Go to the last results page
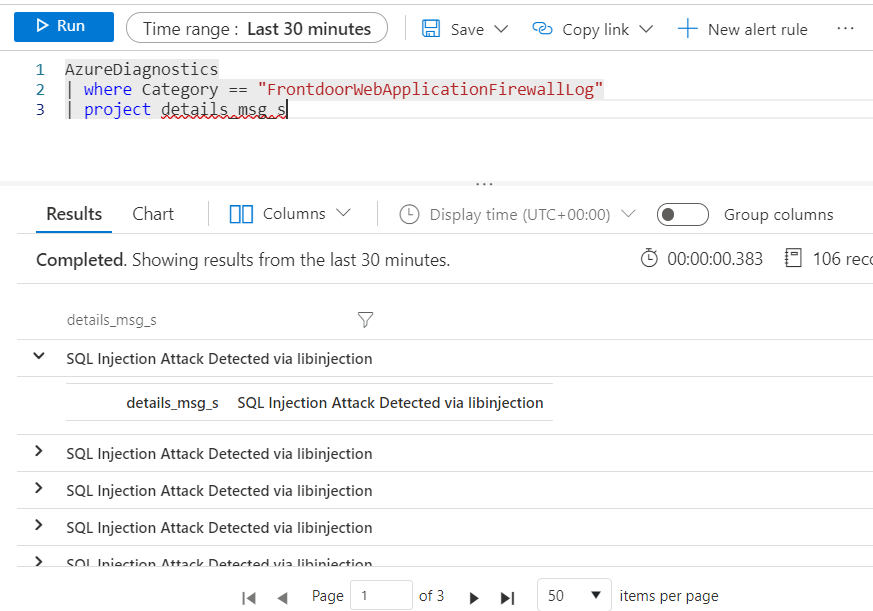This screenshot has width=873, height=611. coord(507,596)
